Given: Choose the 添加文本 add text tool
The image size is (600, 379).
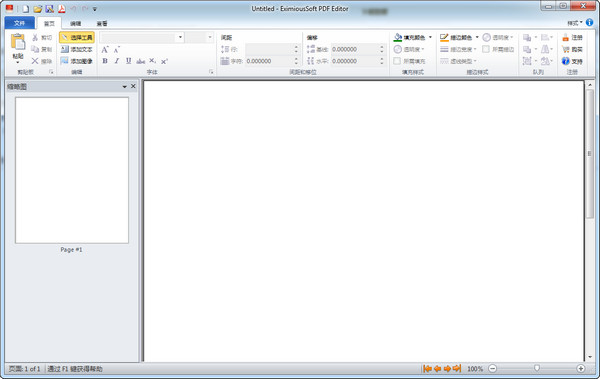Looking at the screenshot, I should 77,49.
